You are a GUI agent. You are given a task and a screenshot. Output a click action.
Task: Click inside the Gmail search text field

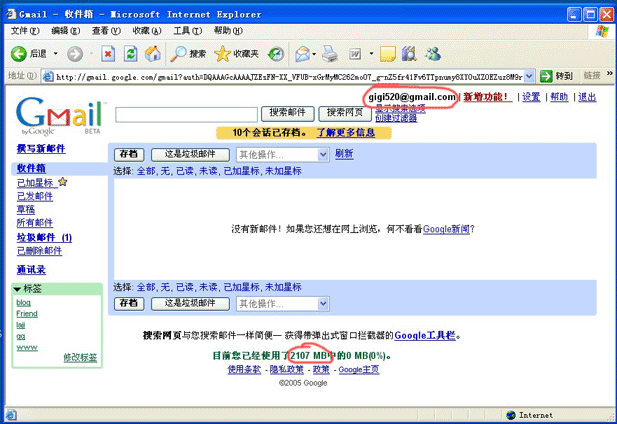coord(187,114)
